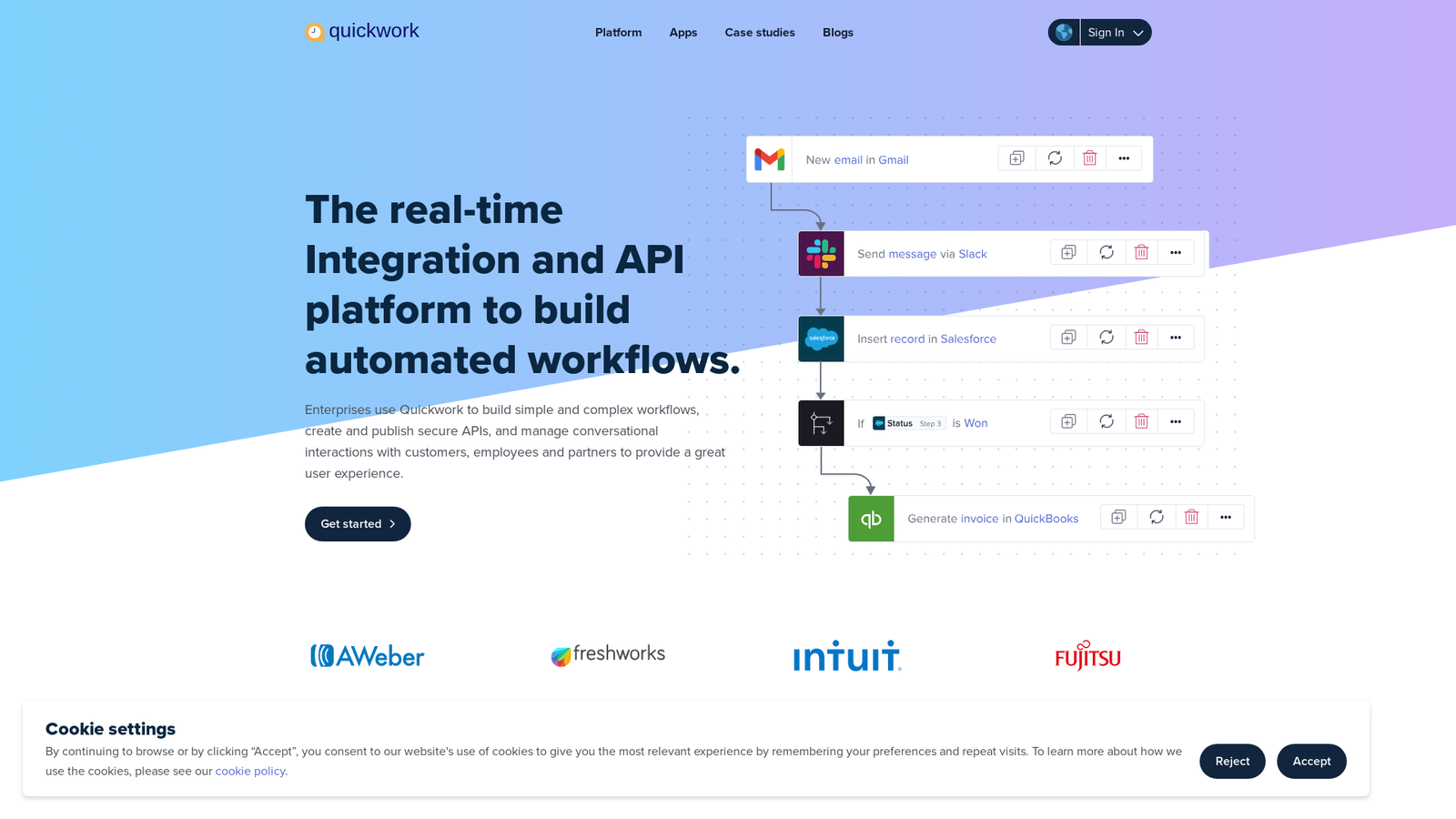Open more options for Gmail step
The width and height of the screenshot is (1456, 819).
click(1124, 158)
